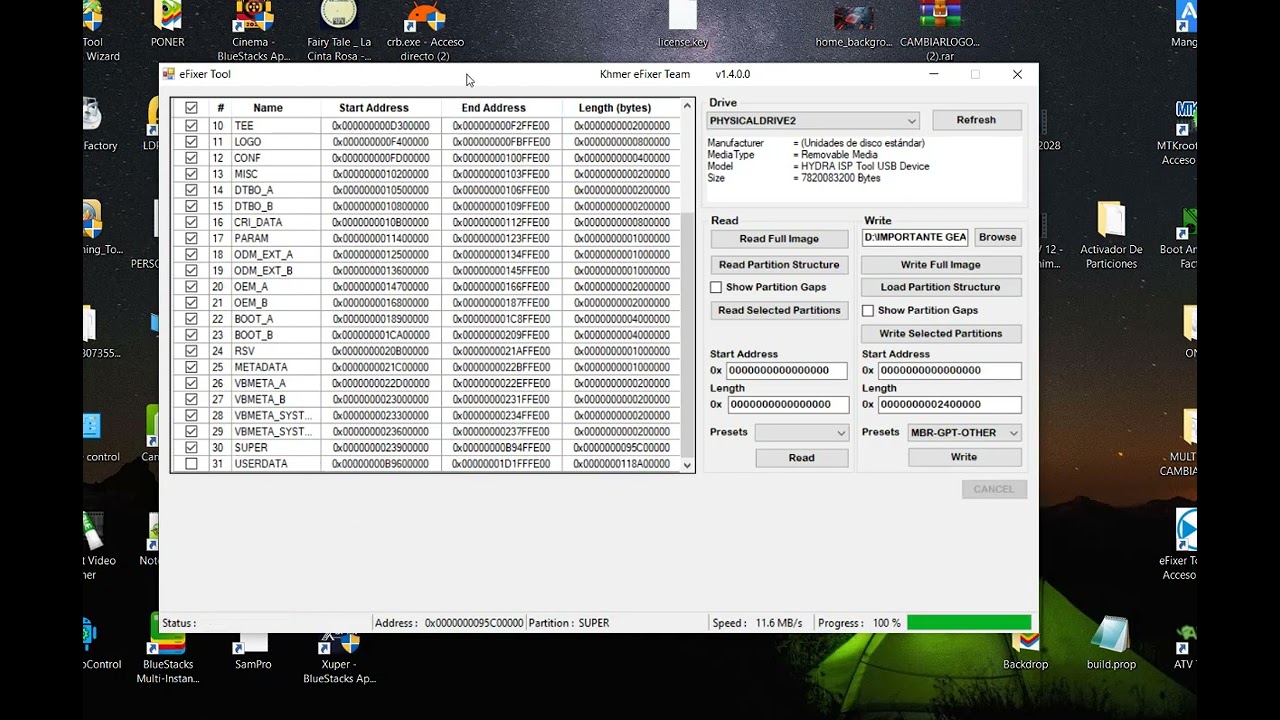Uncheck the PARAM partition checkbox
The image size is (1280, 720).
(x=191, y=238)
